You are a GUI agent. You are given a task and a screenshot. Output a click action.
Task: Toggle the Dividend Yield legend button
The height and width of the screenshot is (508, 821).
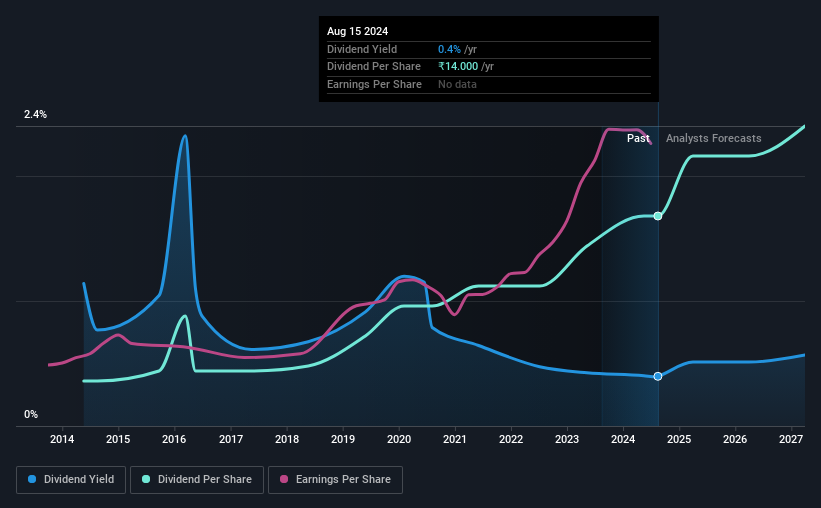pyautogui.click(x=71, y=480)
